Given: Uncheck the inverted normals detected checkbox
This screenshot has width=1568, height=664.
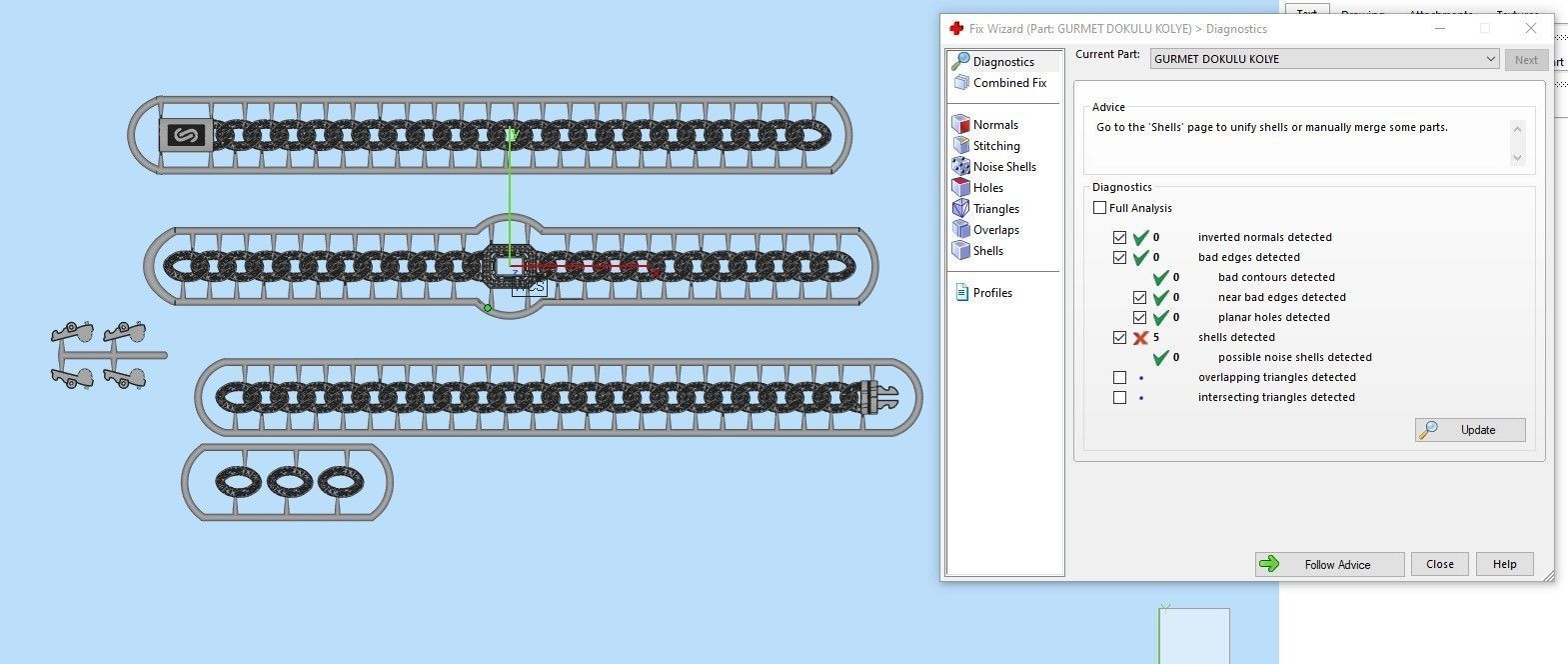Looking at the screenshot, I should click(x=1119, y=237).
